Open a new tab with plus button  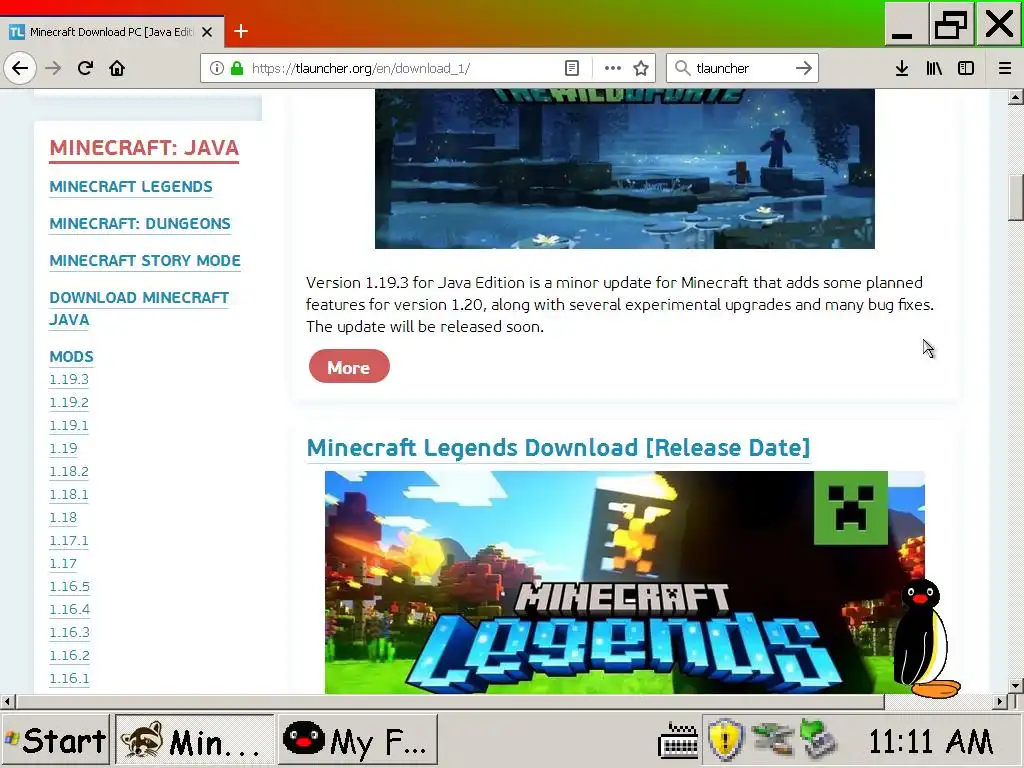[240, 31]
